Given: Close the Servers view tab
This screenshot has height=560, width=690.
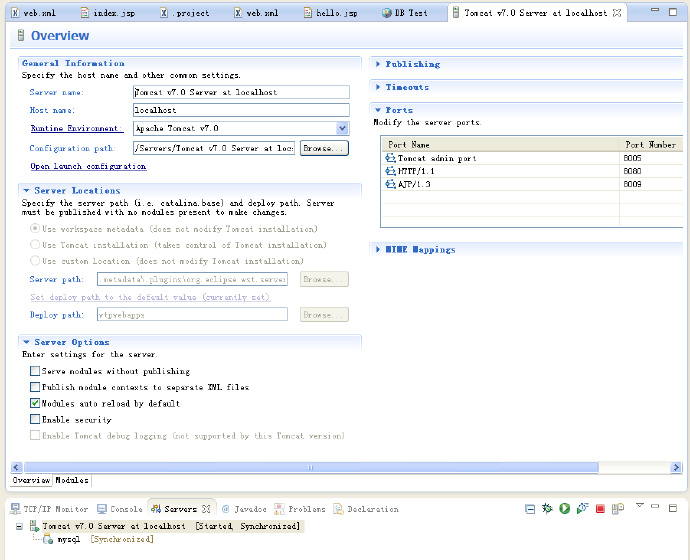Looking at the screenshot, I should coord(206,509).
